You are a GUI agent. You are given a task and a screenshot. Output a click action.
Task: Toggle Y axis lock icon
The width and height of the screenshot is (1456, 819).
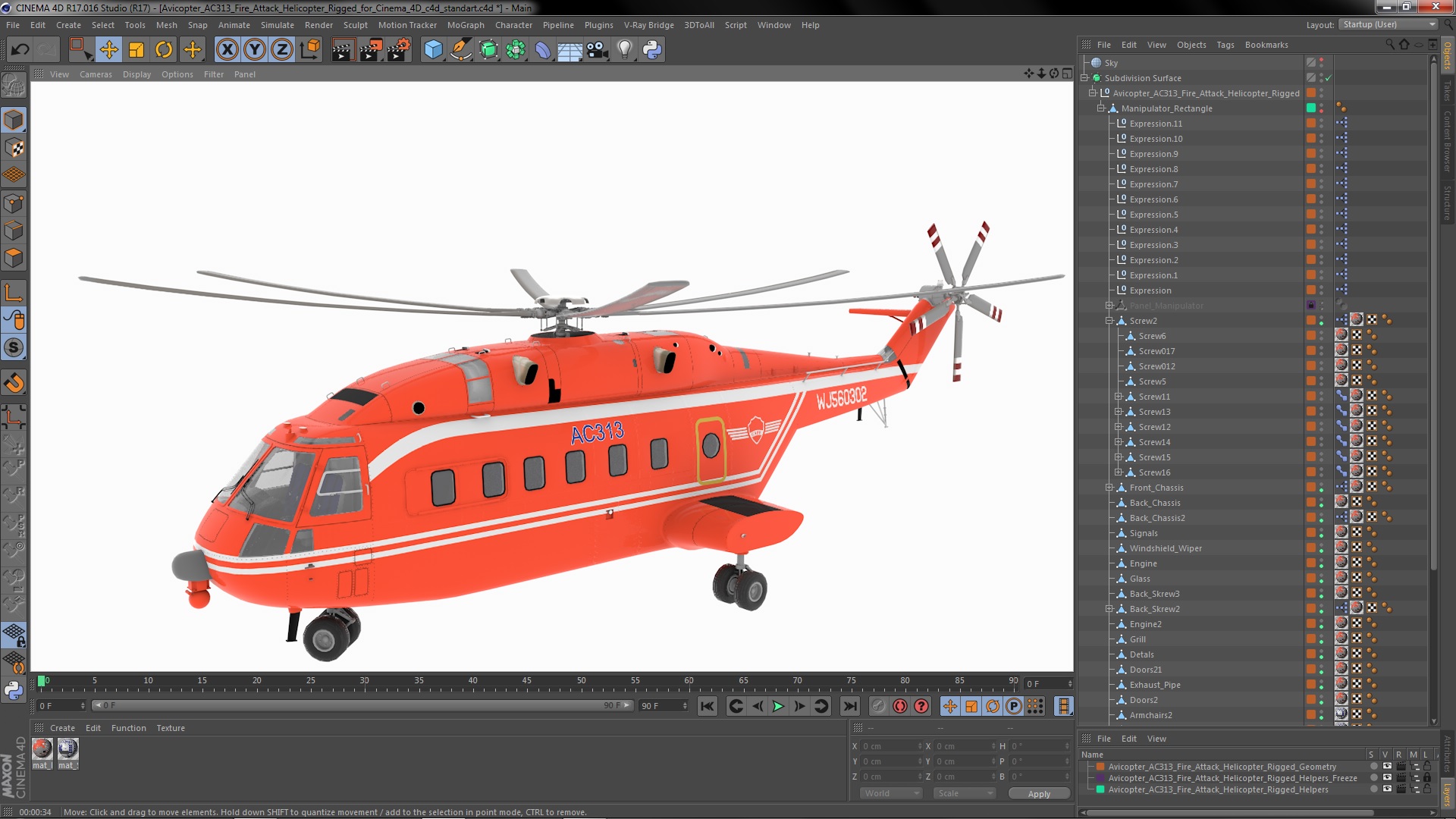pos(255,50)
